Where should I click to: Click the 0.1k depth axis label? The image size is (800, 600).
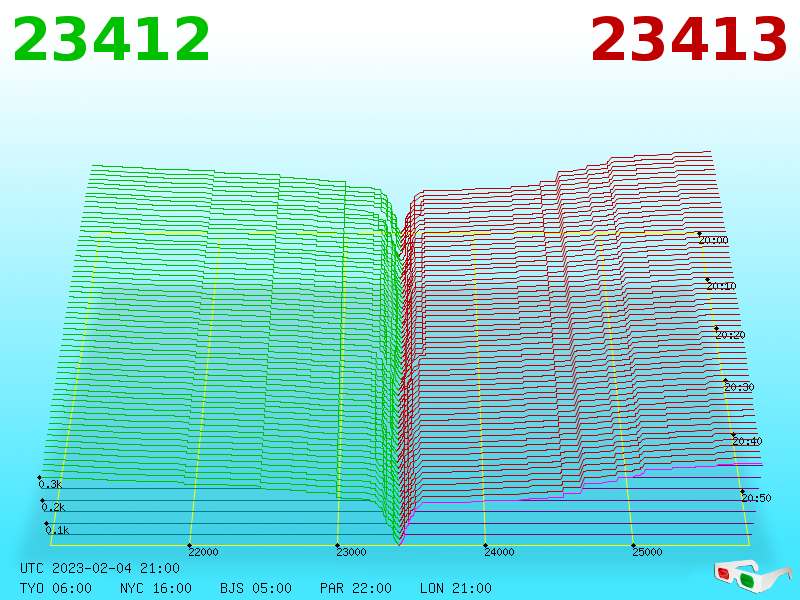57,530
